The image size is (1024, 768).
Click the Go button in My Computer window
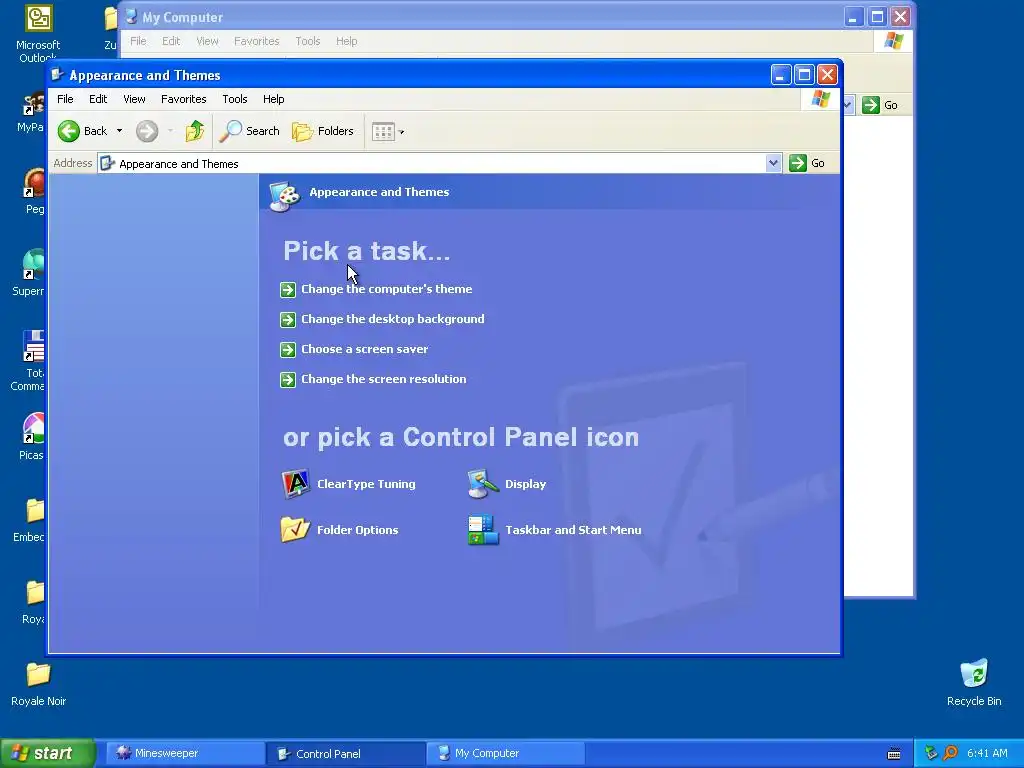tap(880, 105)
